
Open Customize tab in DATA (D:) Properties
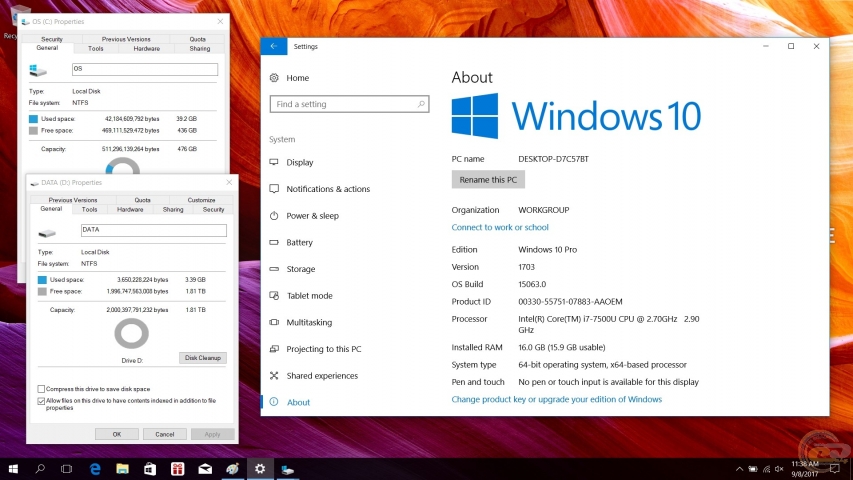tap(201, 200)
